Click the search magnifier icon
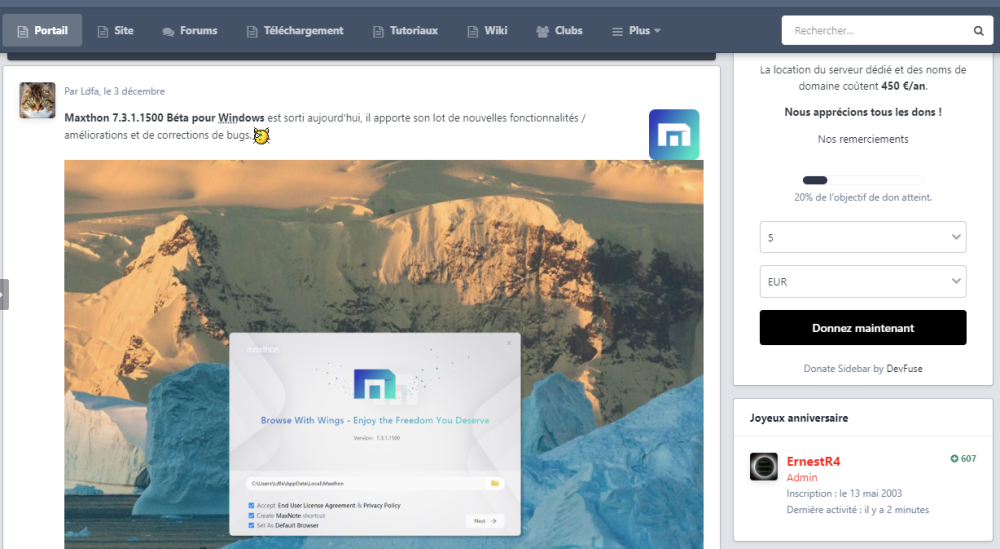Image resolution: width=1000 pixels, height=549 pixels. click(x=978, y=31)
